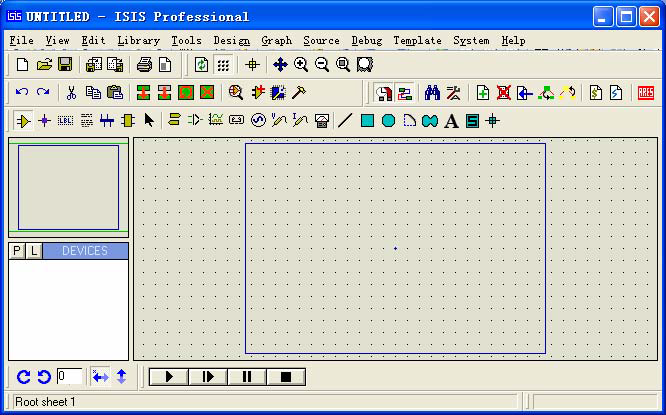The height and width of the screenshot is (415, 666).
Task: Click the zoom to whole sheet icon
Action: tap(343, 65)
